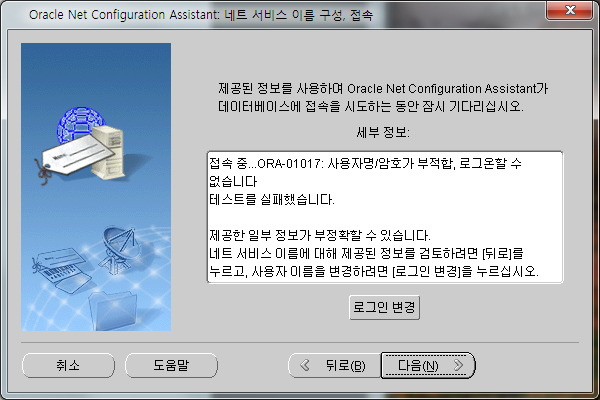The width and height of the screenshot is (600, 400).
Task: Select the 테스트를 실패했습니다 line
Action: (x=272, y=199)
